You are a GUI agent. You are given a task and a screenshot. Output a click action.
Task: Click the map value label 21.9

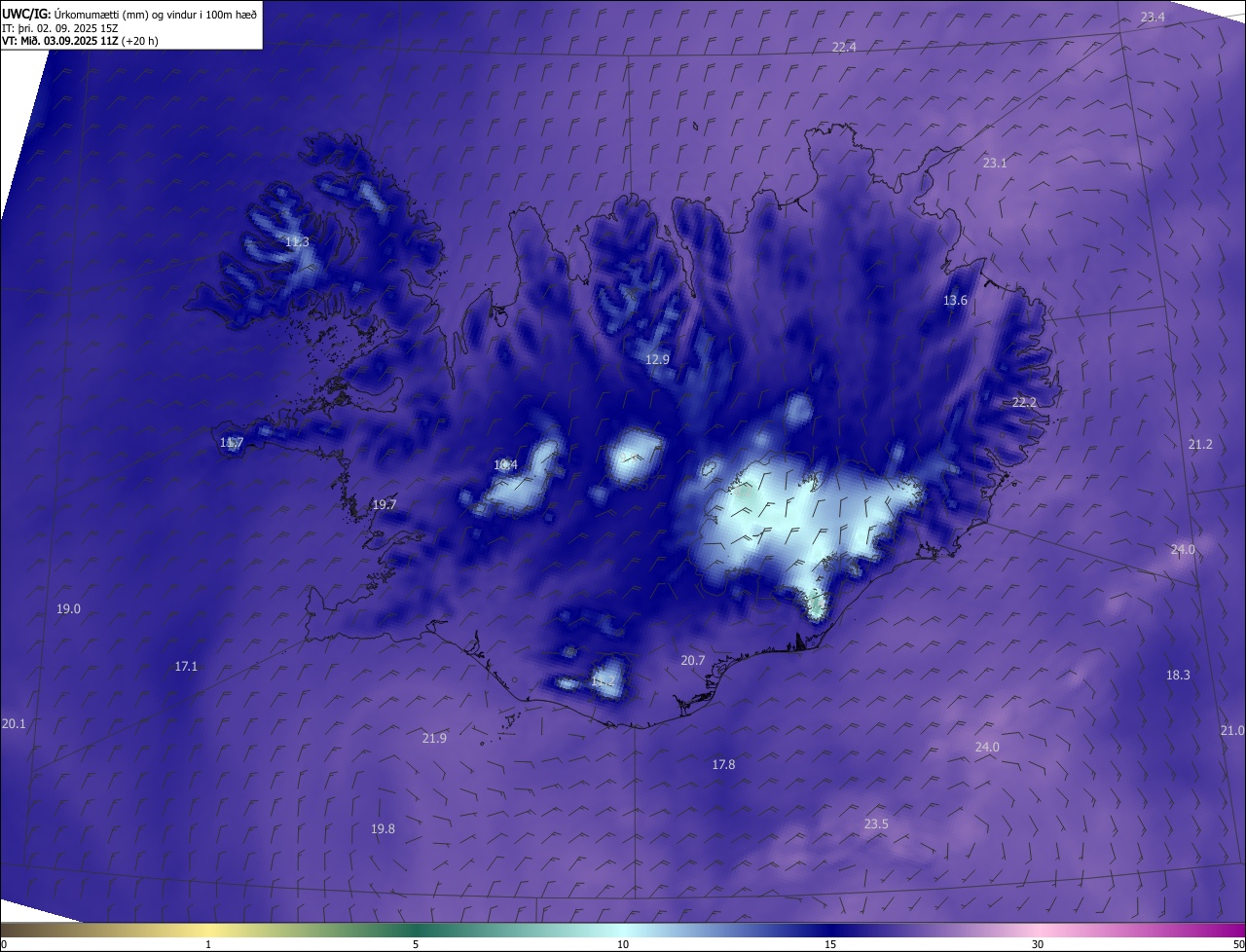[x=434, y=738]
